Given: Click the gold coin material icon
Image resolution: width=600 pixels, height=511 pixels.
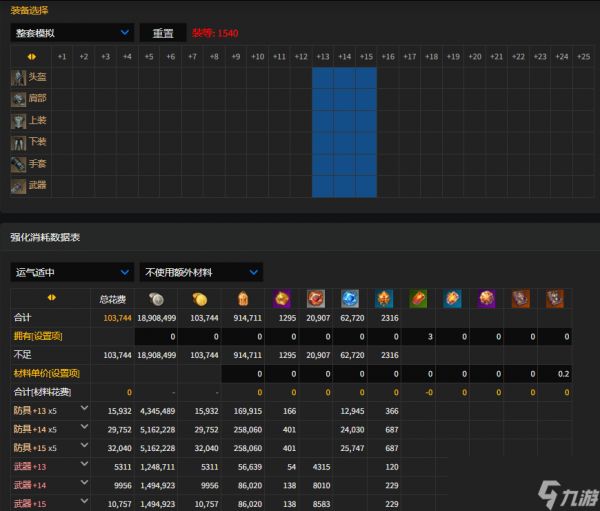Looking at the screenshot, I should [x=198, y=298].
